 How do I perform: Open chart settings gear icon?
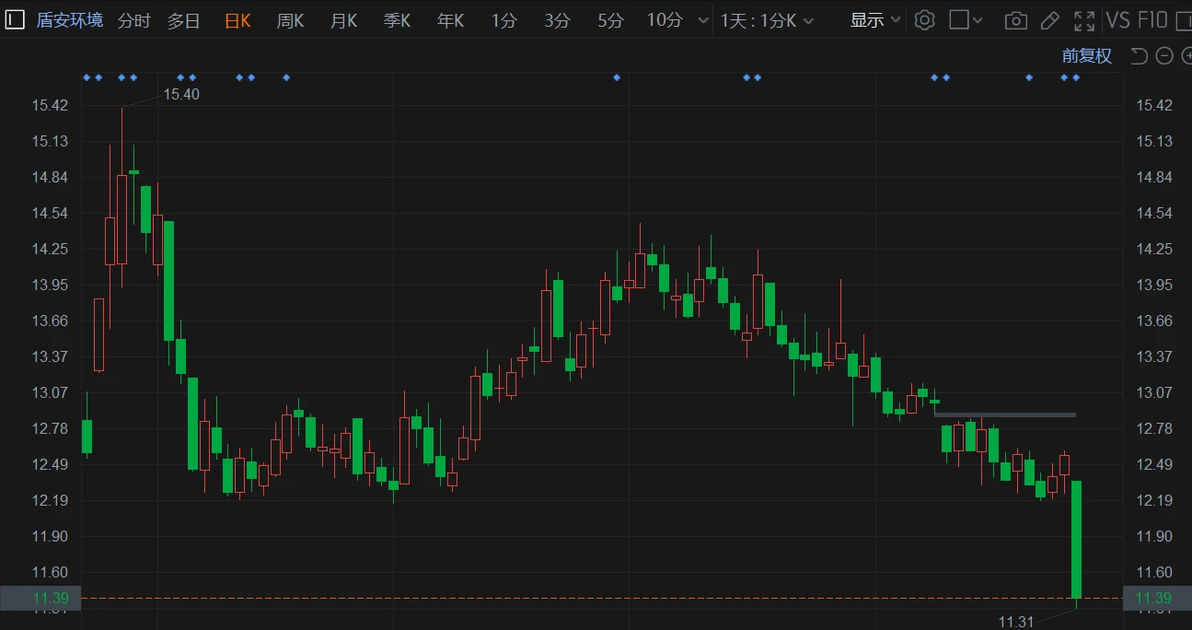pyautogui.click(x=924, y=20)
